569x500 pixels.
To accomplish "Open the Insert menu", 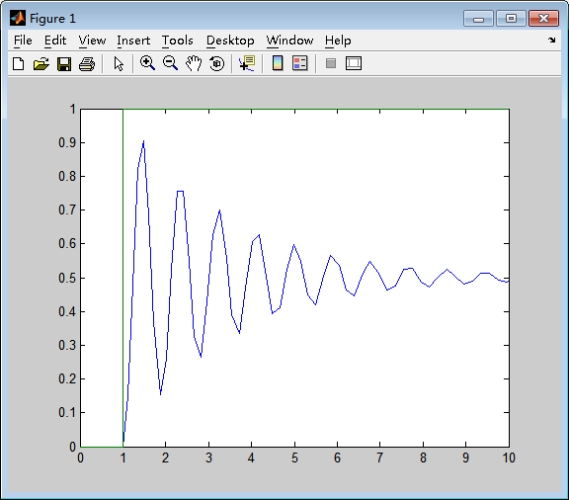I will tap(133, 40).
